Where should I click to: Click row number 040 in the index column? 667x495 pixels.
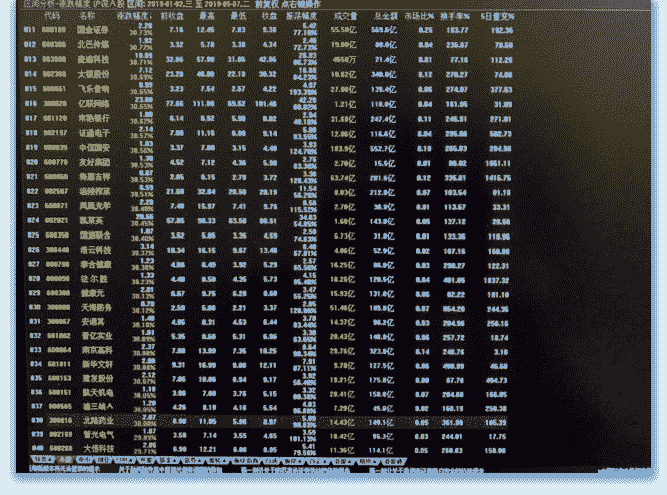[37, 448]
